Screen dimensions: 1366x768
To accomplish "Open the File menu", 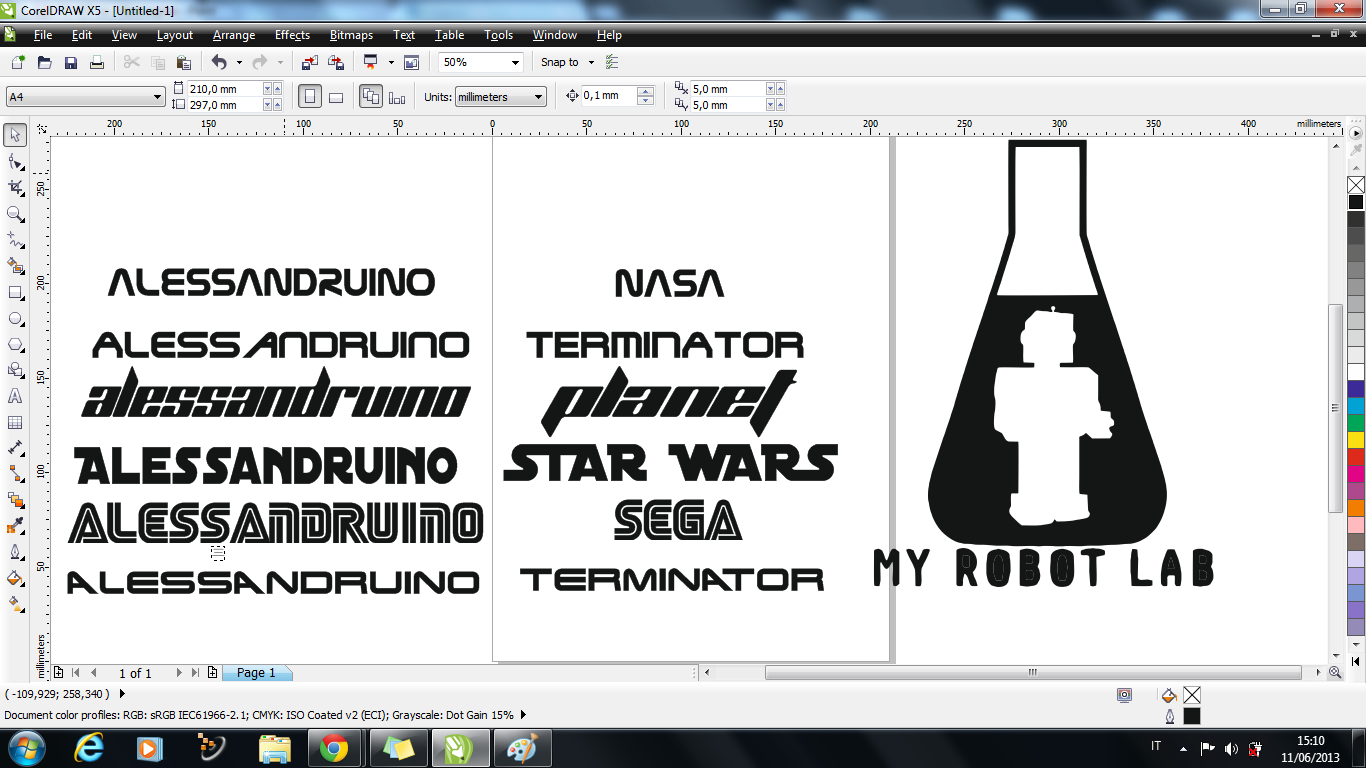I will coord(43,35).
